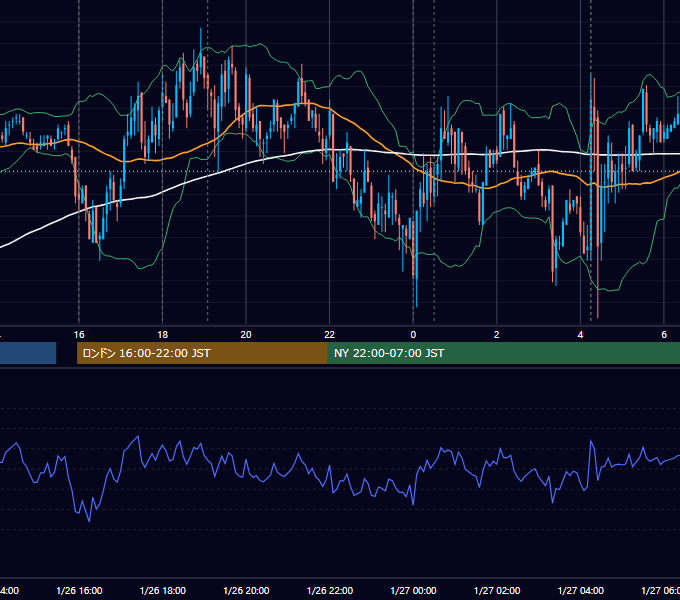Click the 6 hour label on upper time axis
Viewport: 680px width, 600px height.
tap(664, 335)
